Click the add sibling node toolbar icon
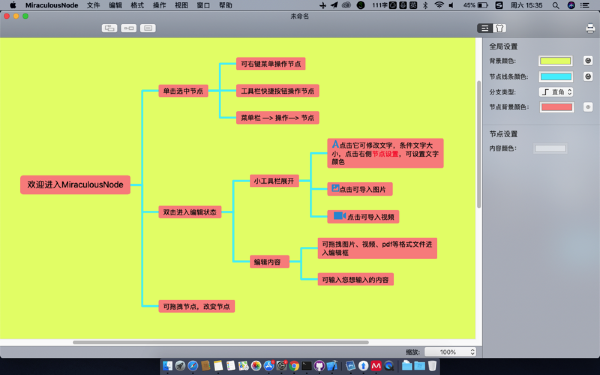Screen dimensions: 600x375 pos(129,28)
